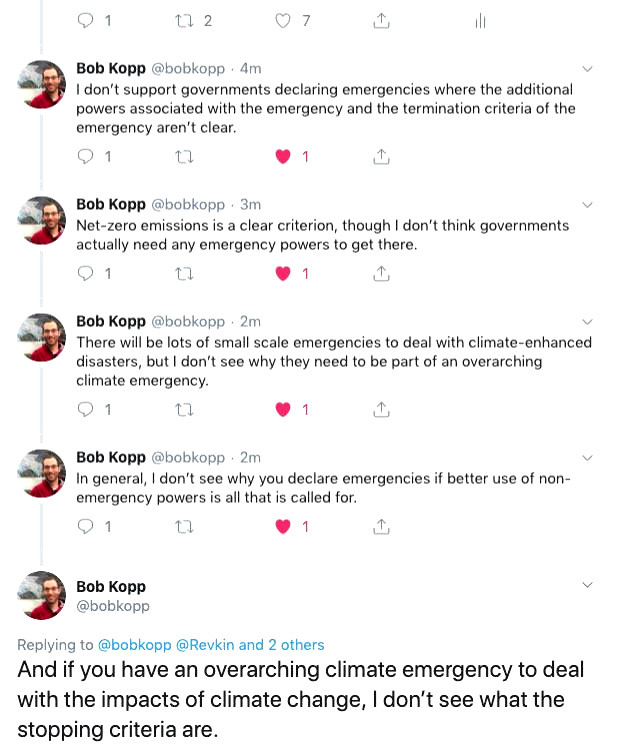Viewport: 629px width, 753px height.
Task: Like the top tweet with 7 likes
Action: (283, 21)
